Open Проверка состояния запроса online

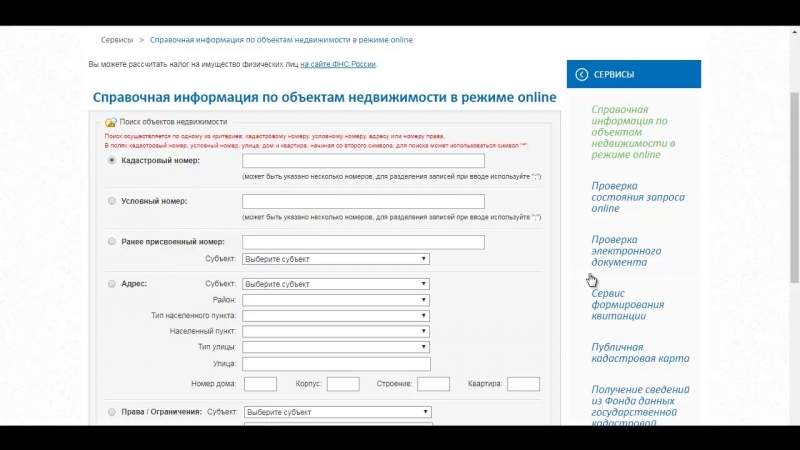click(x=638, y=197)
